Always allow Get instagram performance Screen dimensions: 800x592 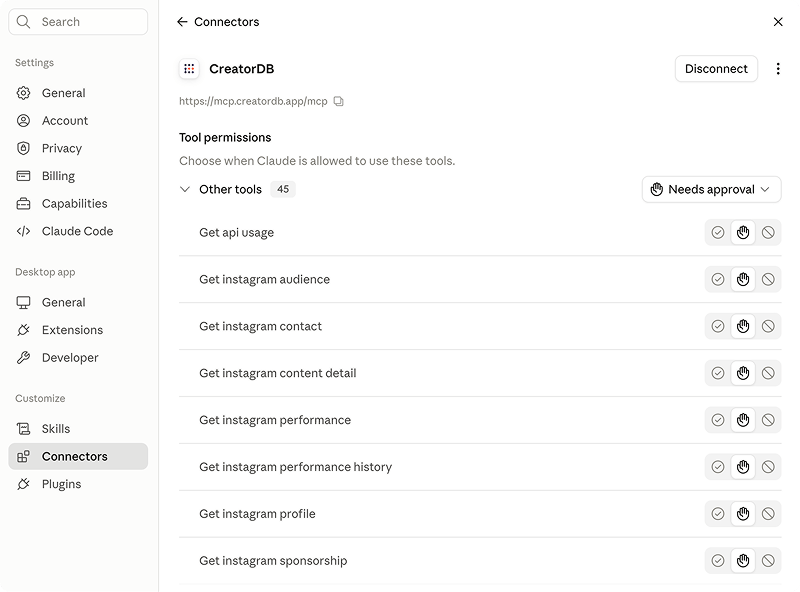coord(718,420)
